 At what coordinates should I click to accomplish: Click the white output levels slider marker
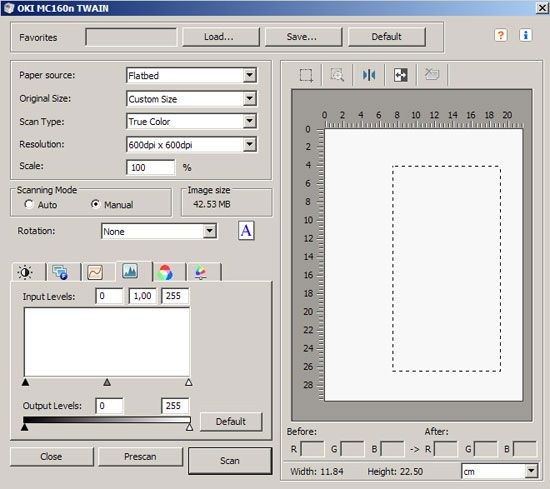[x=189, y=427]
